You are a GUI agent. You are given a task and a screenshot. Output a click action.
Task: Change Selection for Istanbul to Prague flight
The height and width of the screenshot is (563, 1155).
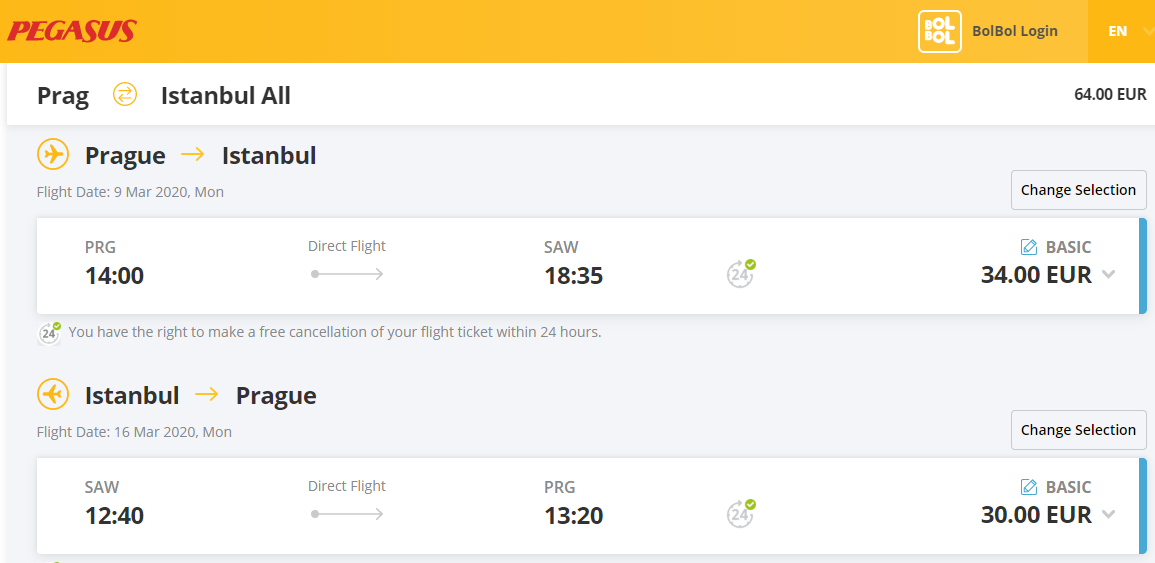[1078, 430]
